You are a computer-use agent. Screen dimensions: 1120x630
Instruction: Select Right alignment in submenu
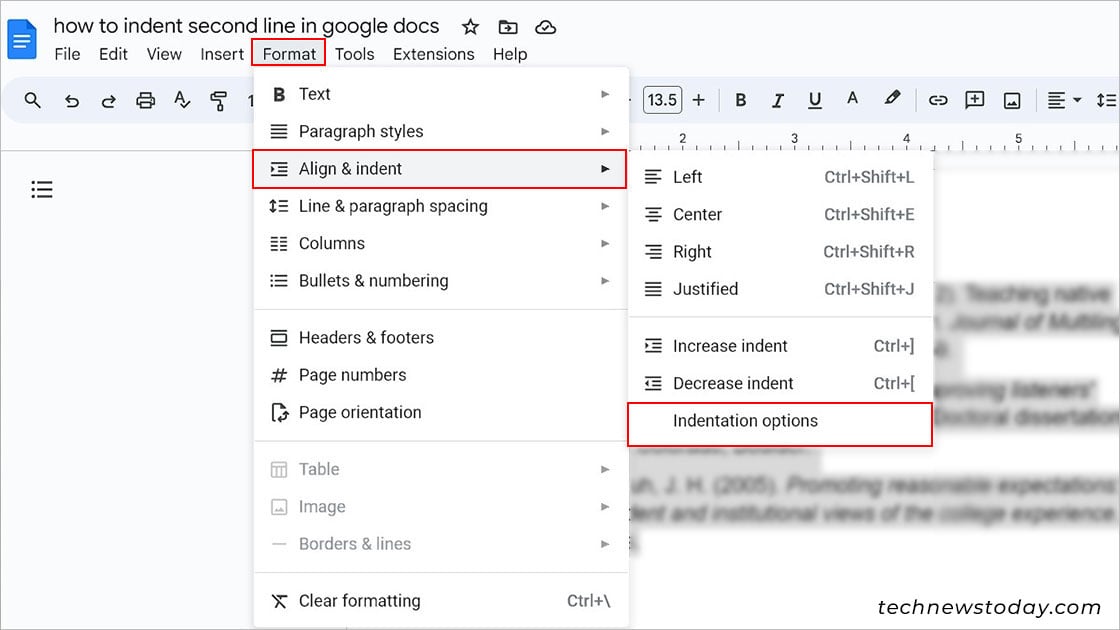tap(781, 251)
